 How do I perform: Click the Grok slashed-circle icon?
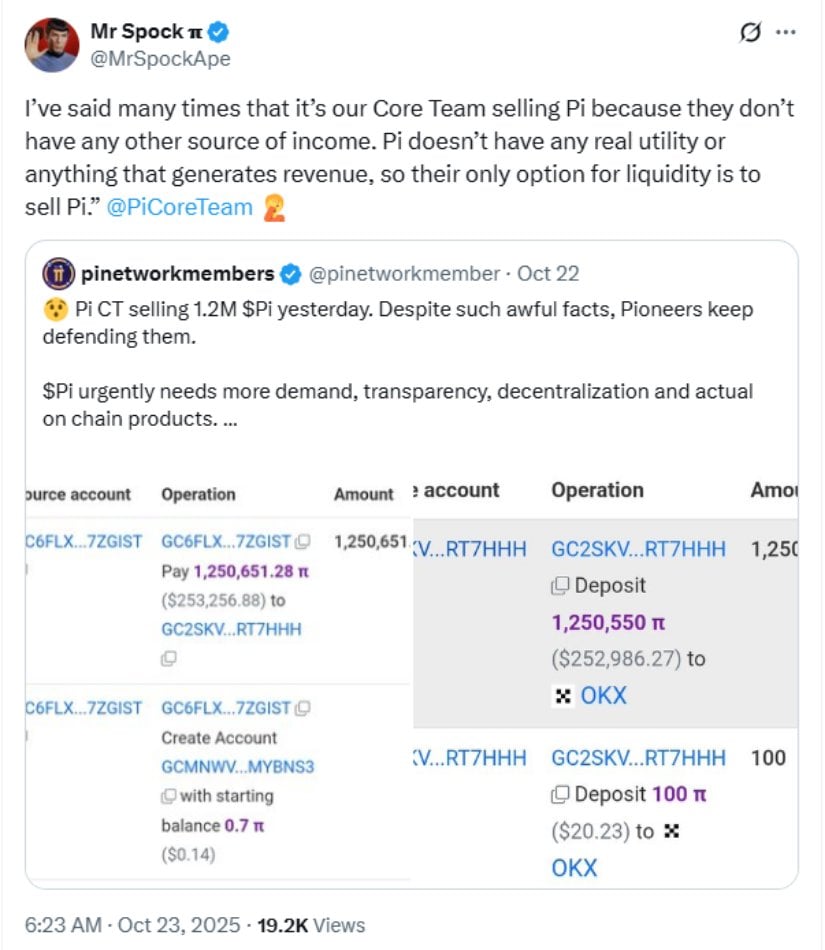tap(749, 33)
